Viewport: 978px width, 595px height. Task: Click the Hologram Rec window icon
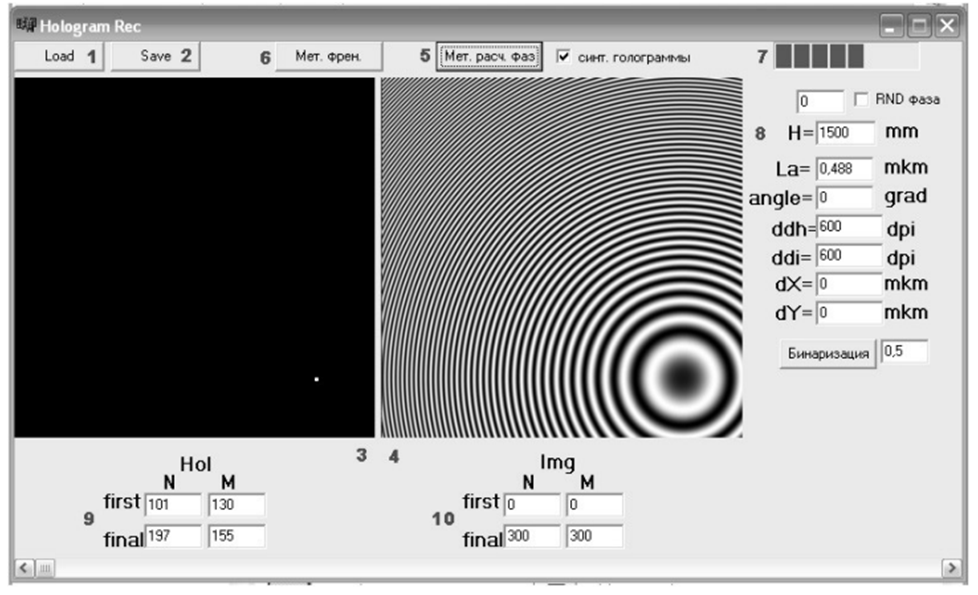26,25
